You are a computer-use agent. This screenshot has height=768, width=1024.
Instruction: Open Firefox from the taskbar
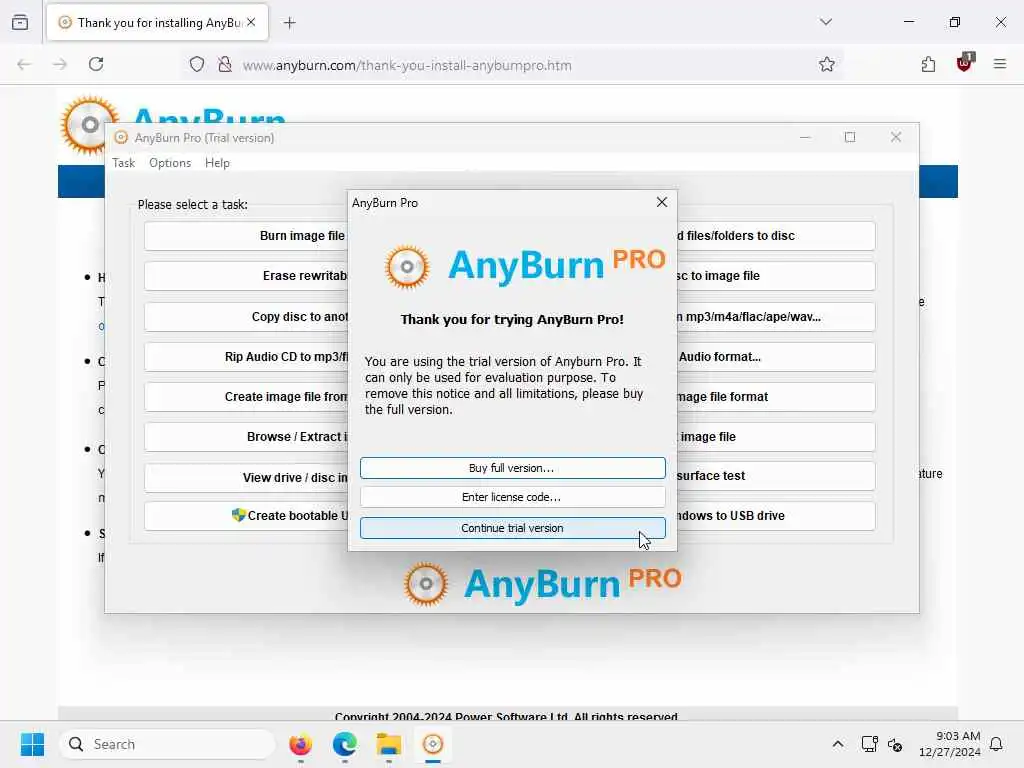pos(300,744)
